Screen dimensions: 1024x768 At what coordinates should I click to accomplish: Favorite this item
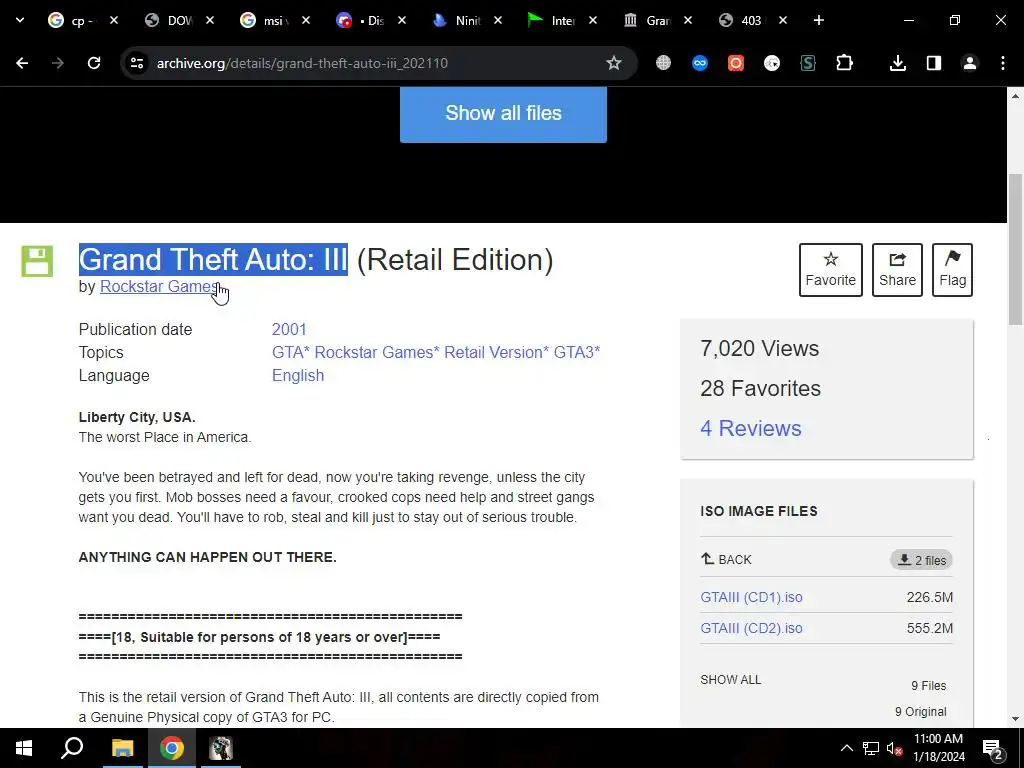pyautogui.click(x=830, y=270)
